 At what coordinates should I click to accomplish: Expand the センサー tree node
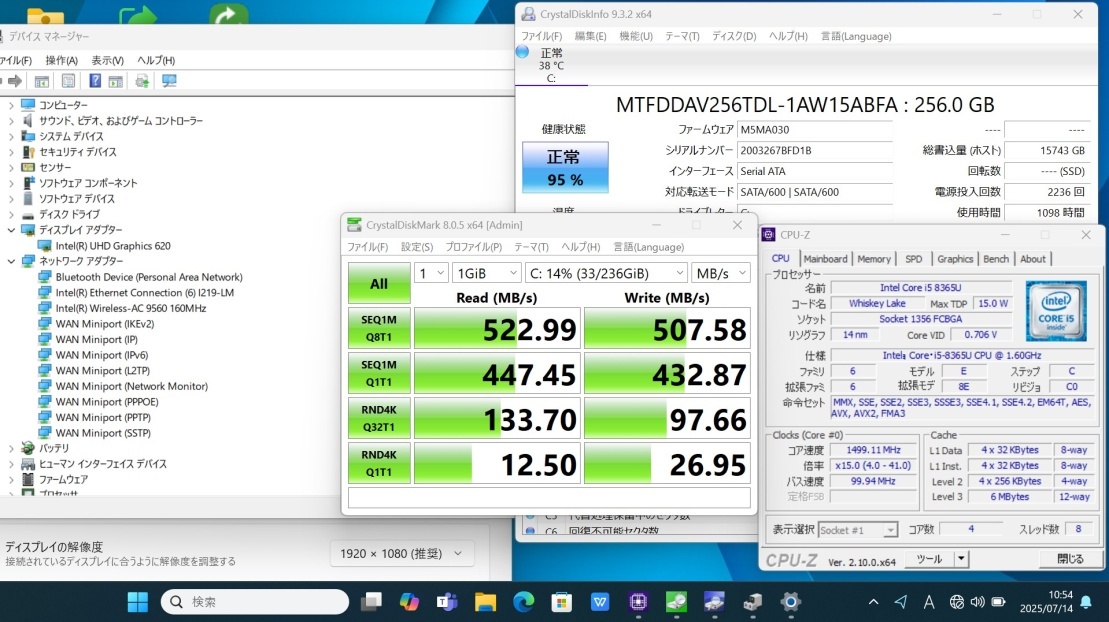[11, 168]
